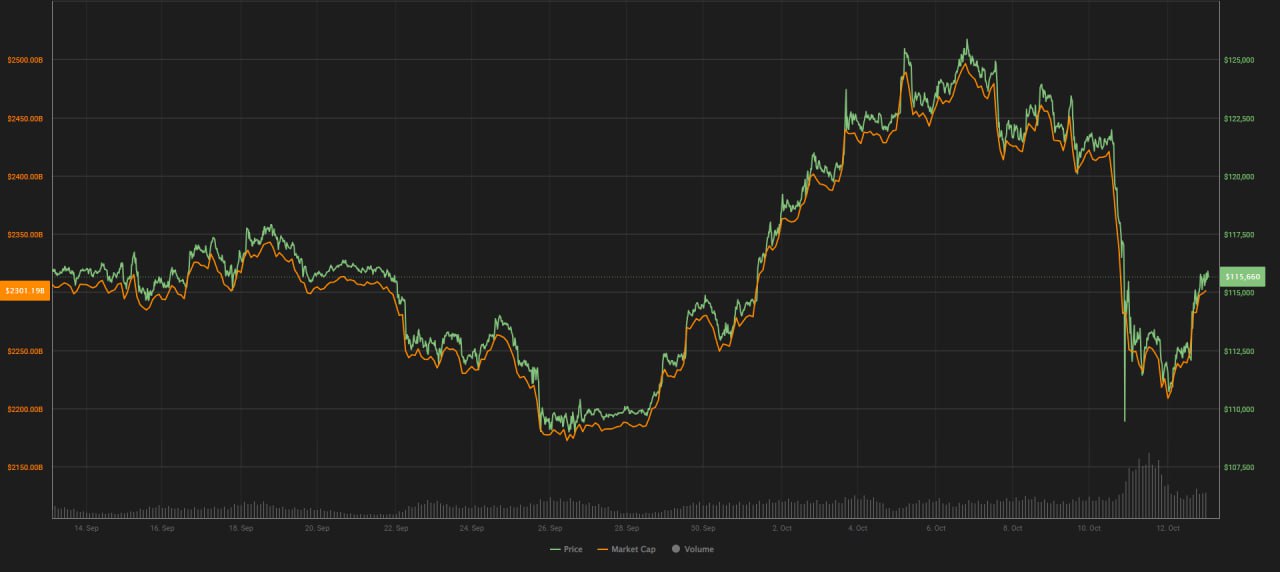Image resolution: width=1280 pixels, height=572 pixels.
Task: Click the gray Volume circle legend icon
Action: (676, 549)
